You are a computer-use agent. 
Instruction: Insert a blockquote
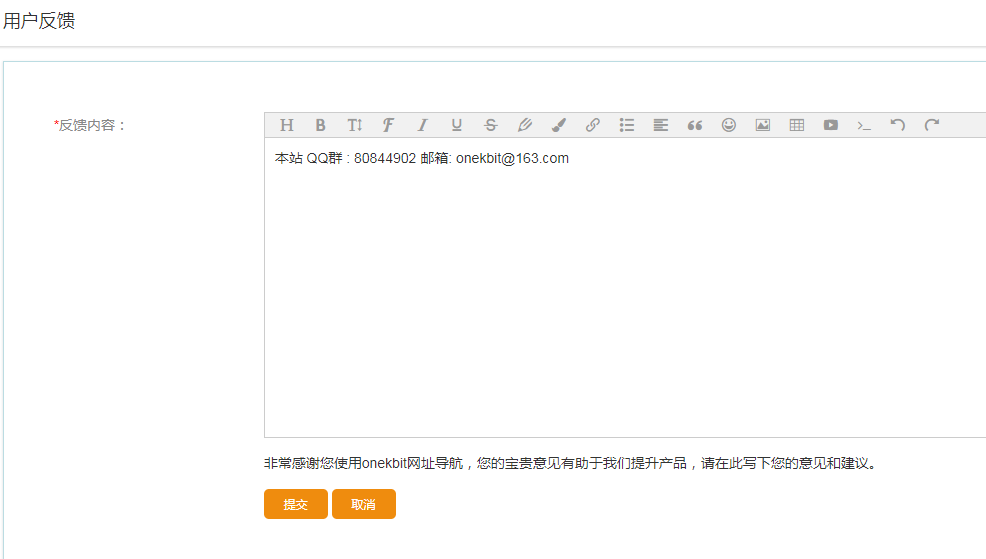pos(694,125)
